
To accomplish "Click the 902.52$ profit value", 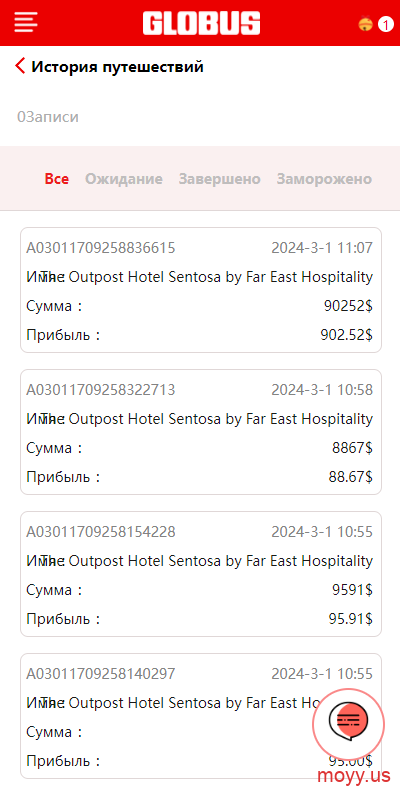I will click(x=347, y=335).
